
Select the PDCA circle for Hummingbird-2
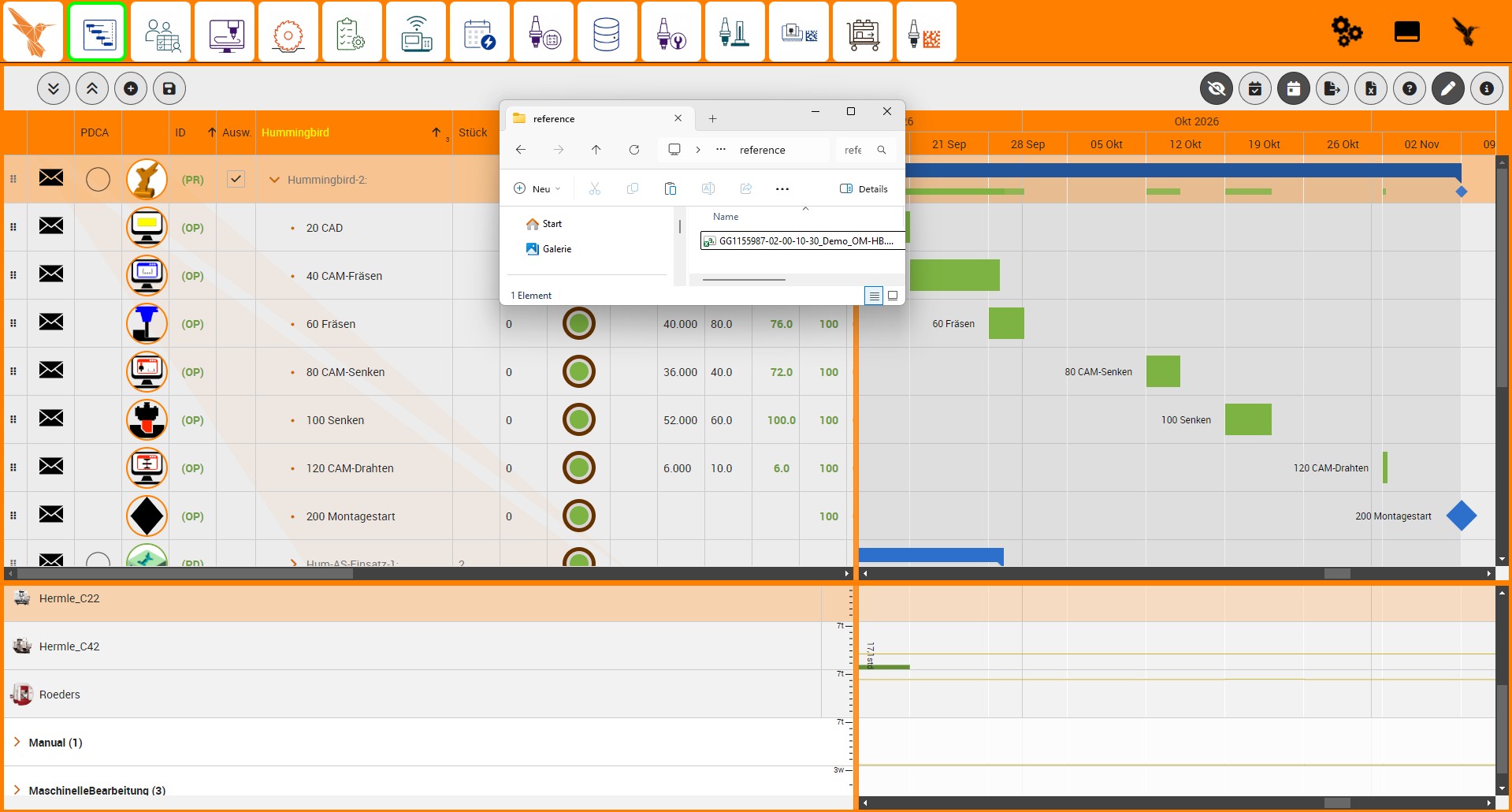tap(98, 180)
